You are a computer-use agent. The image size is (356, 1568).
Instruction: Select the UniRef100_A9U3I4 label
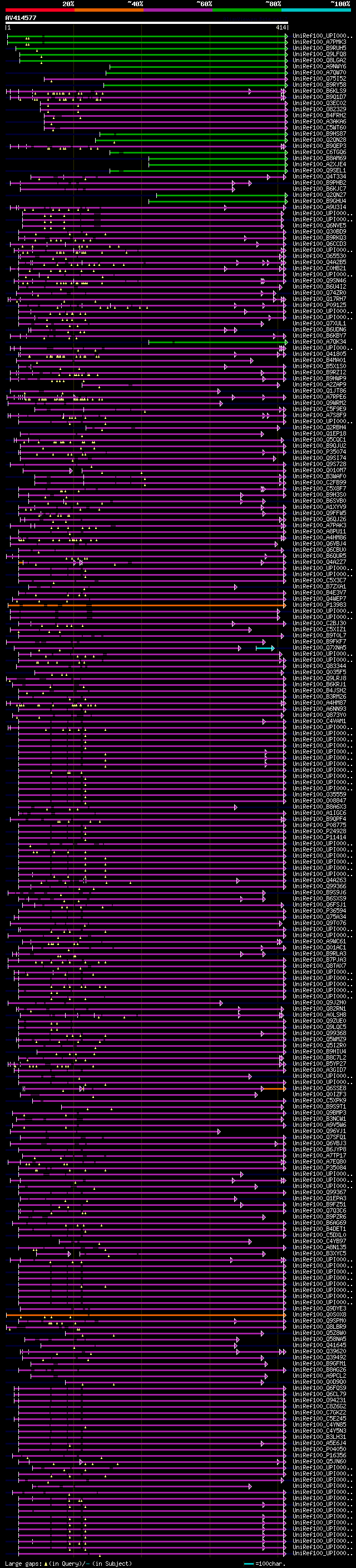click(319, 207)
